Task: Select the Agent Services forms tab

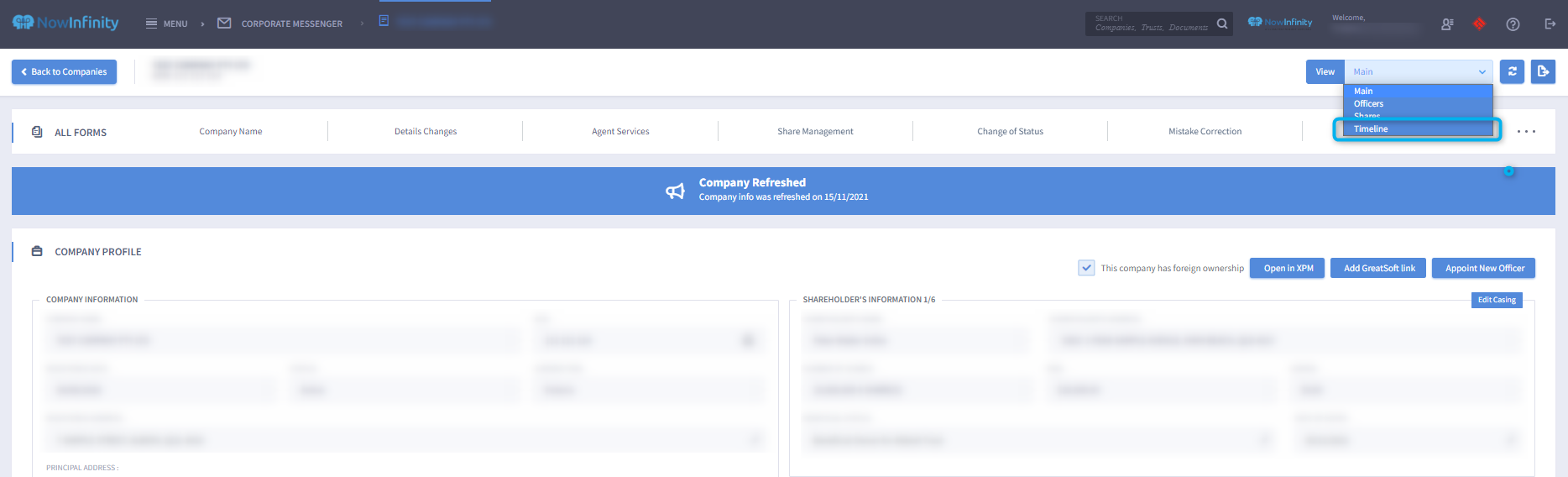Action: [x=620, y=131]
